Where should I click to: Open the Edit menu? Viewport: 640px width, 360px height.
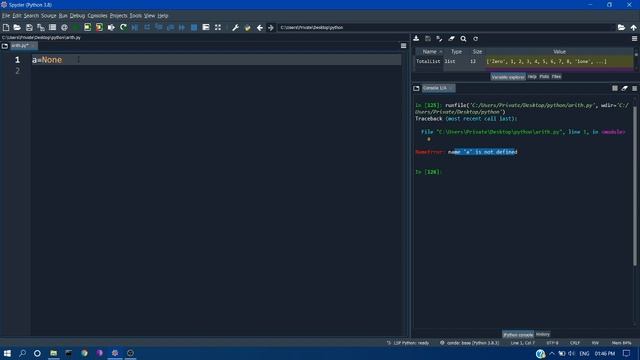(17, 16)
